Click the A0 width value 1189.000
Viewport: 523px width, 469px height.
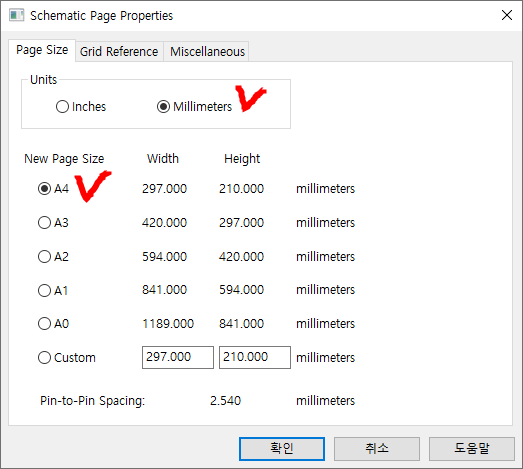coord(168,324)
